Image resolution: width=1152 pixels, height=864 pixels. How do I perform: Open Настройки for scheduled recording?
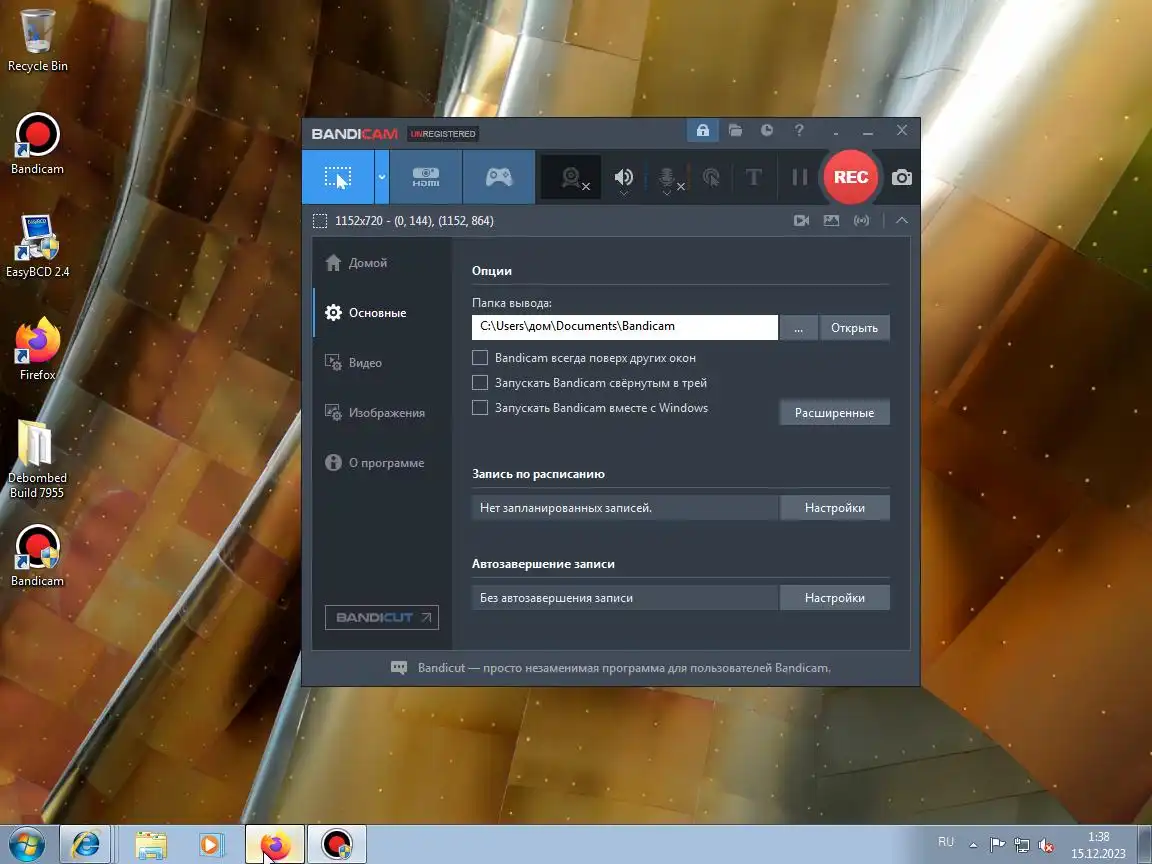(x=835, y=508)
